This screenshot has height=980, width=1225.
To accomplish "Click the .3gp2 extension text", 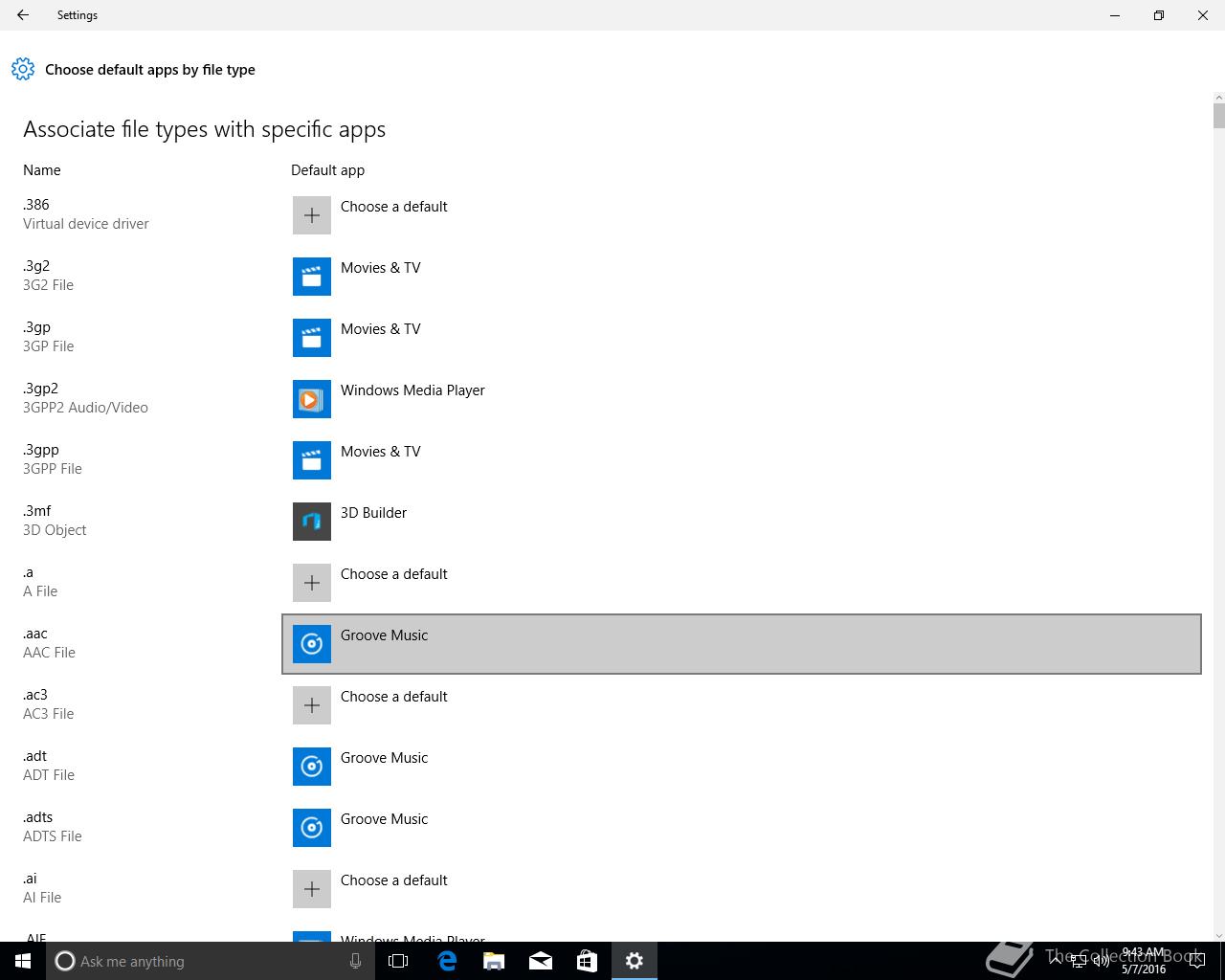I will tap(40, 389).
